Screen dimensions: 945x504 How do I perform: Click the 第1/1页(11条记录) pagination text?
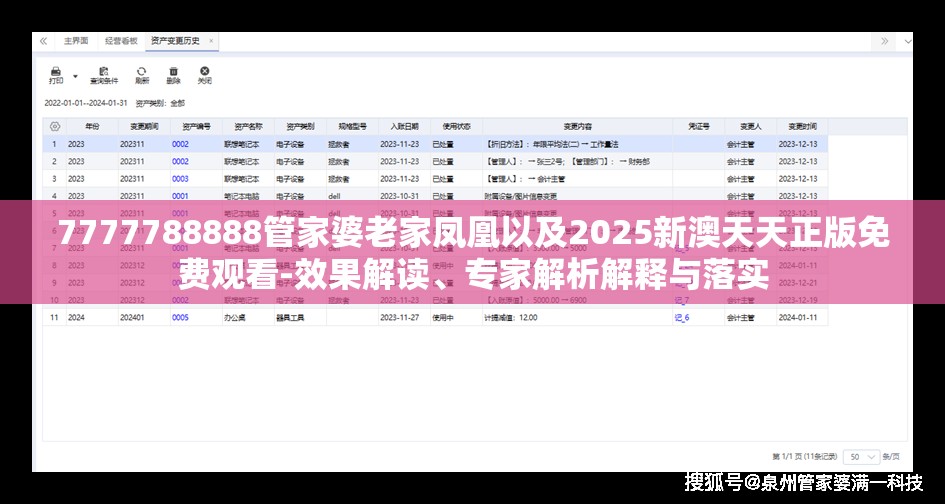click(805, 457)
